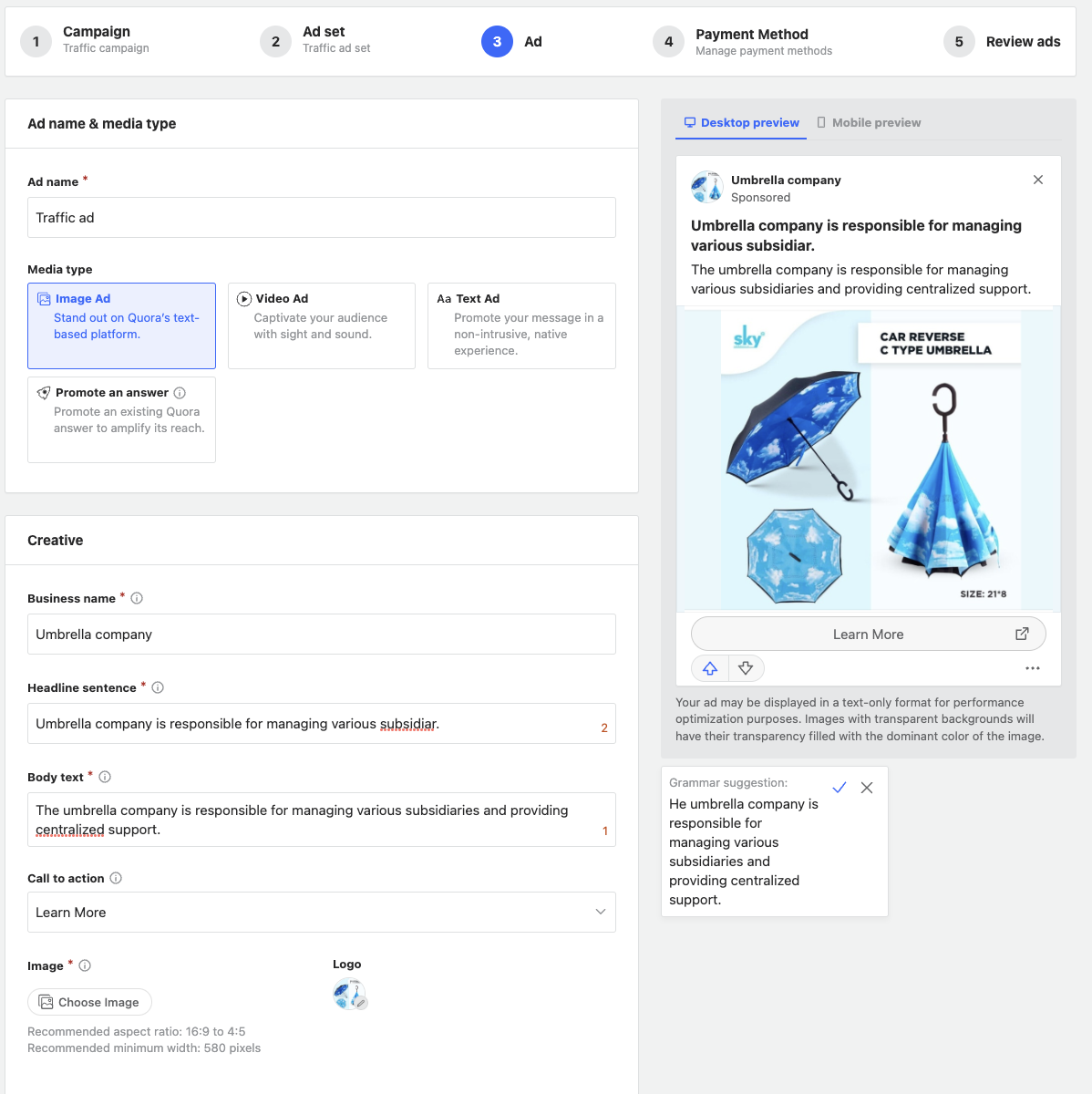Click the Ad name input field
The height and width of the screenshot is (1094, 1092).
pos(322,218)
